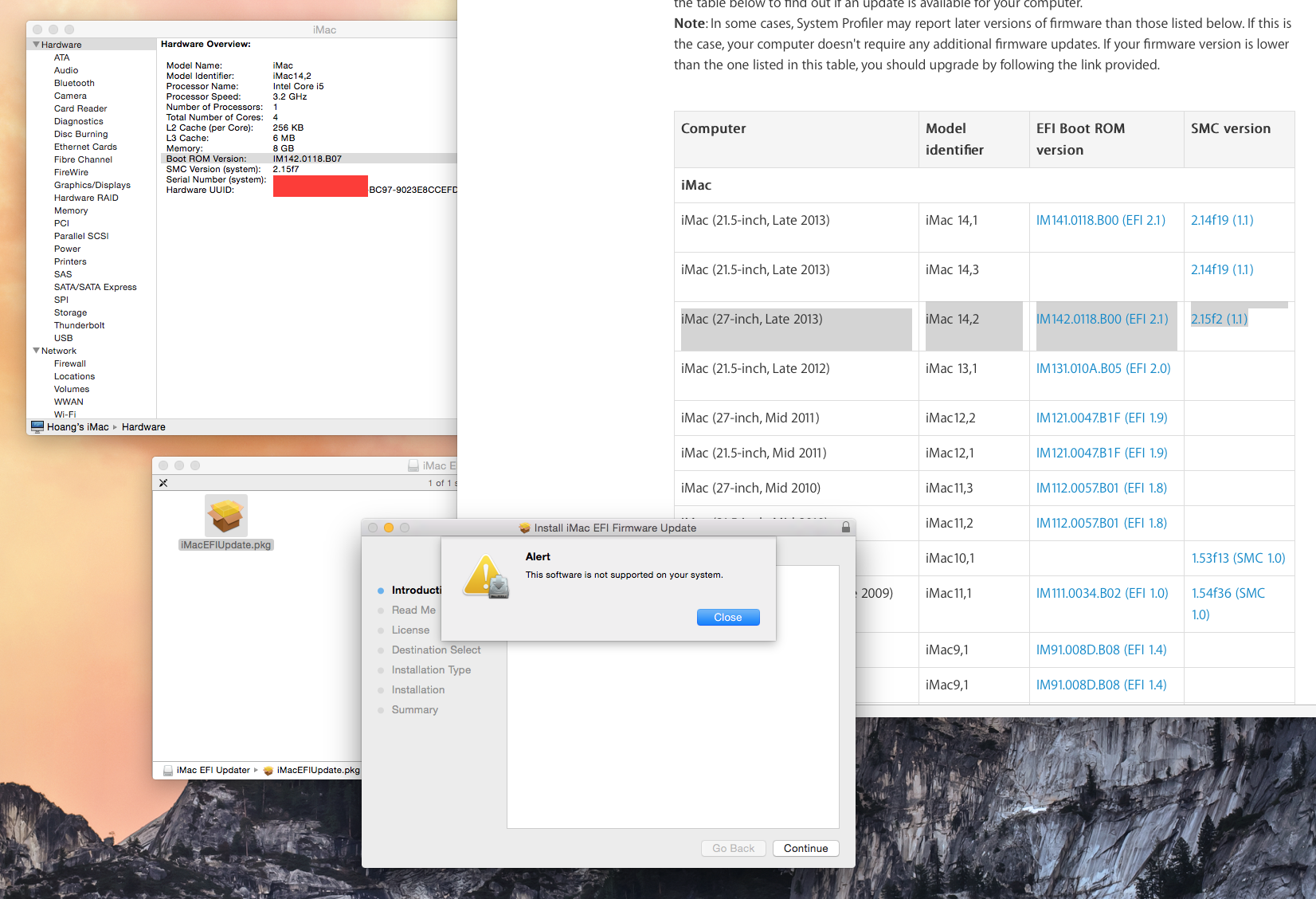Collapse the Hardware tree section

[x=36, y=45]
